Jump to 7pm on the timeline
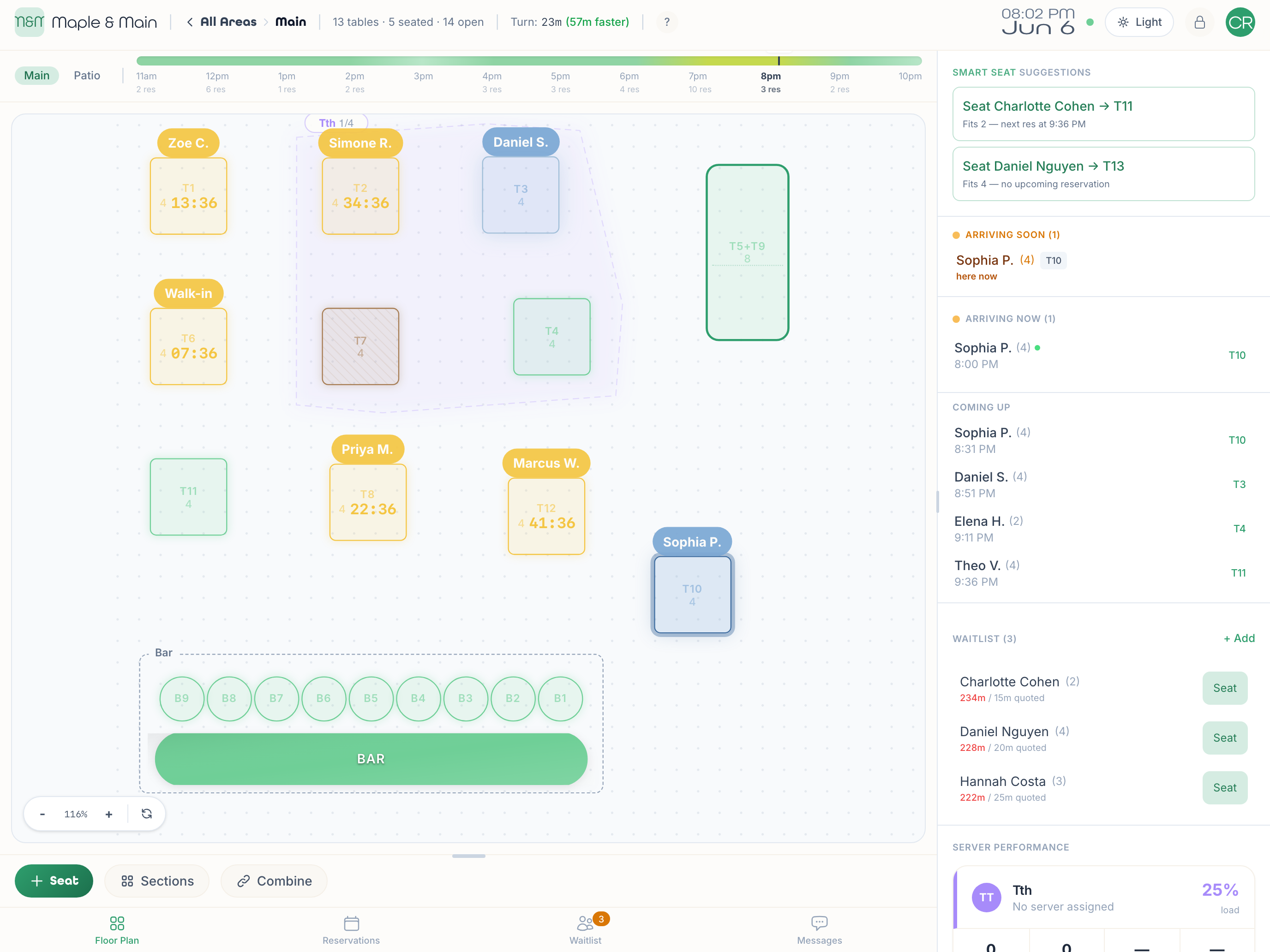 pos(699,82)
